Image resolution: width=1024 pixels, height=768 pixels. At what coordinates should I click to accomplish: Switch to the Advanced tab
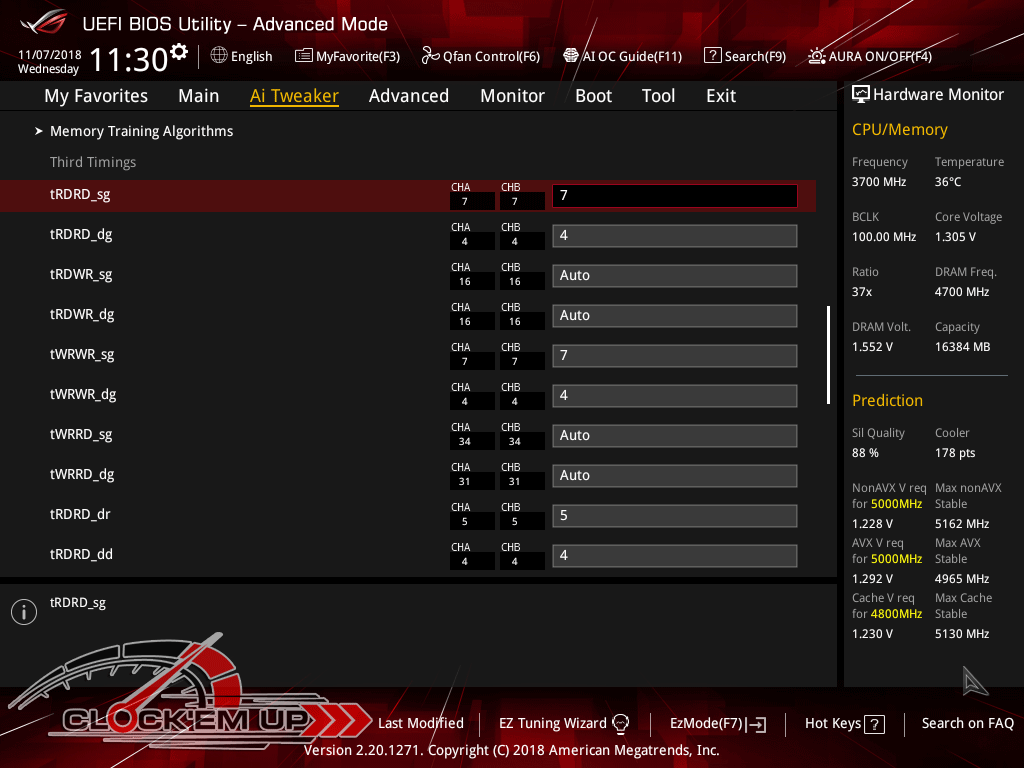(x=408, y=96)
